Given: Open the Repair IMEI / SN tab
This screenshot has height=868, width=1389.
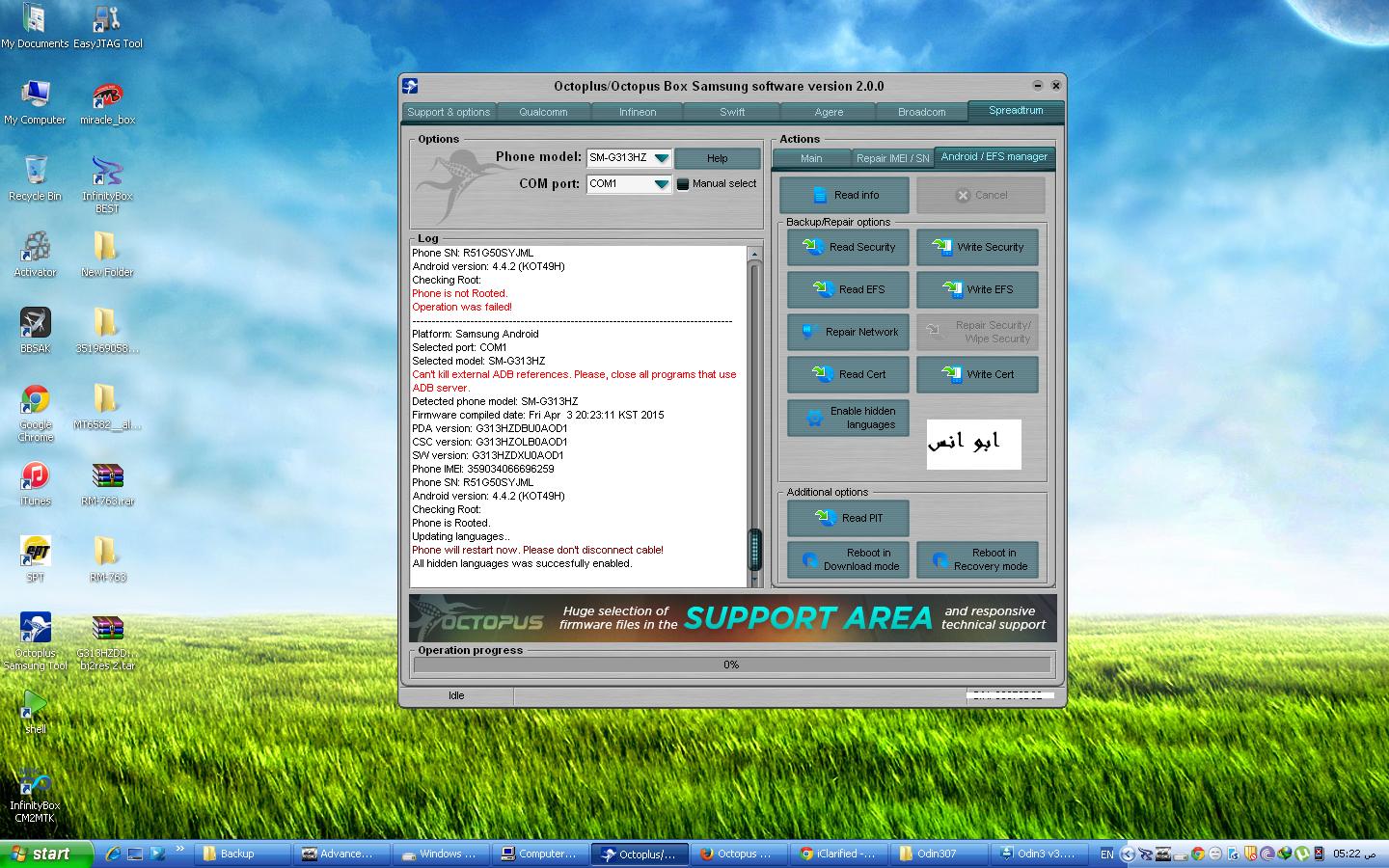Looking at the screenshot, I should pos(893,158).
